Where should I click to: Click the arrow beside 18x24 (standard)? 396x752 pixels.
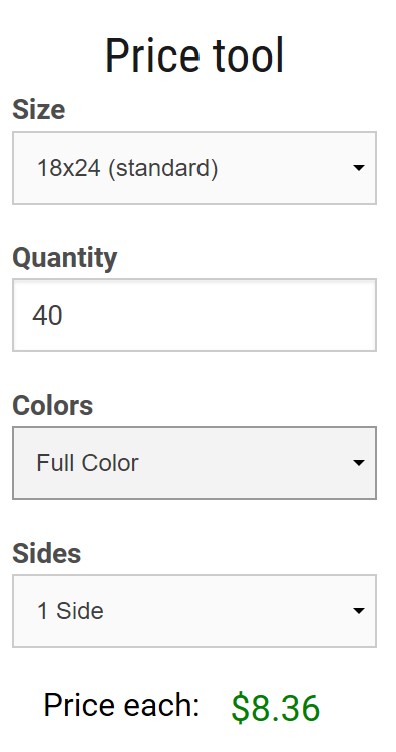pos(358,168)
